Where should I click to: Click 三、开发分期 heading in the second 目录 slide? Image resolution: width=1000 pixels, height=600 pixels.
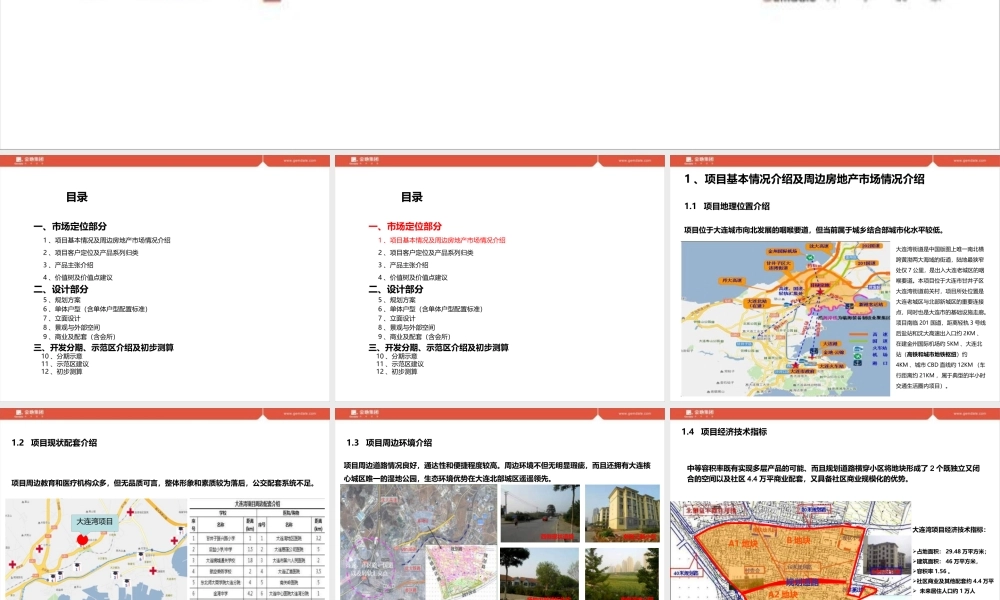coord(438,347)
